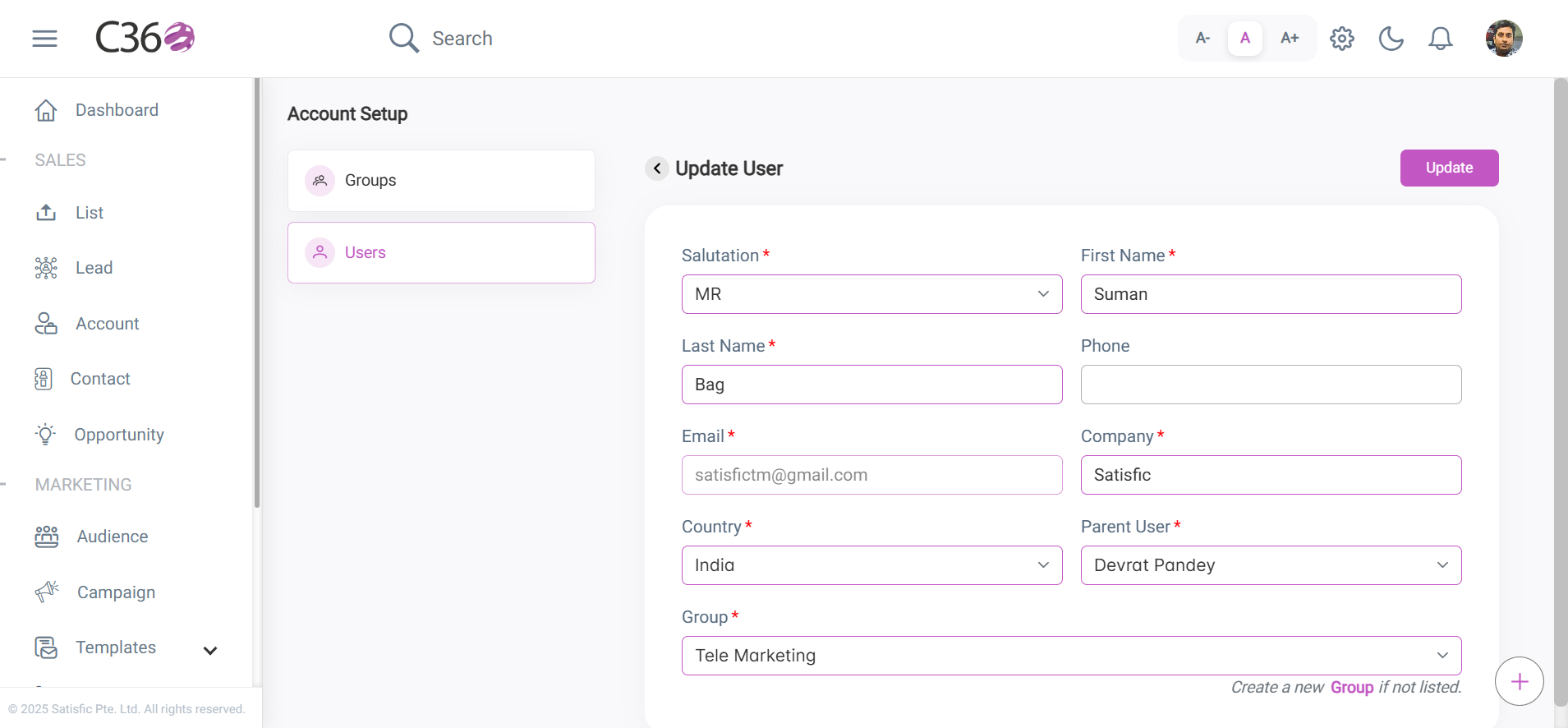Image resolution: width=1568 pixels, height=728 pixels.
Task: Click into the Phone input field
Action: click(x=1271, y=385)
